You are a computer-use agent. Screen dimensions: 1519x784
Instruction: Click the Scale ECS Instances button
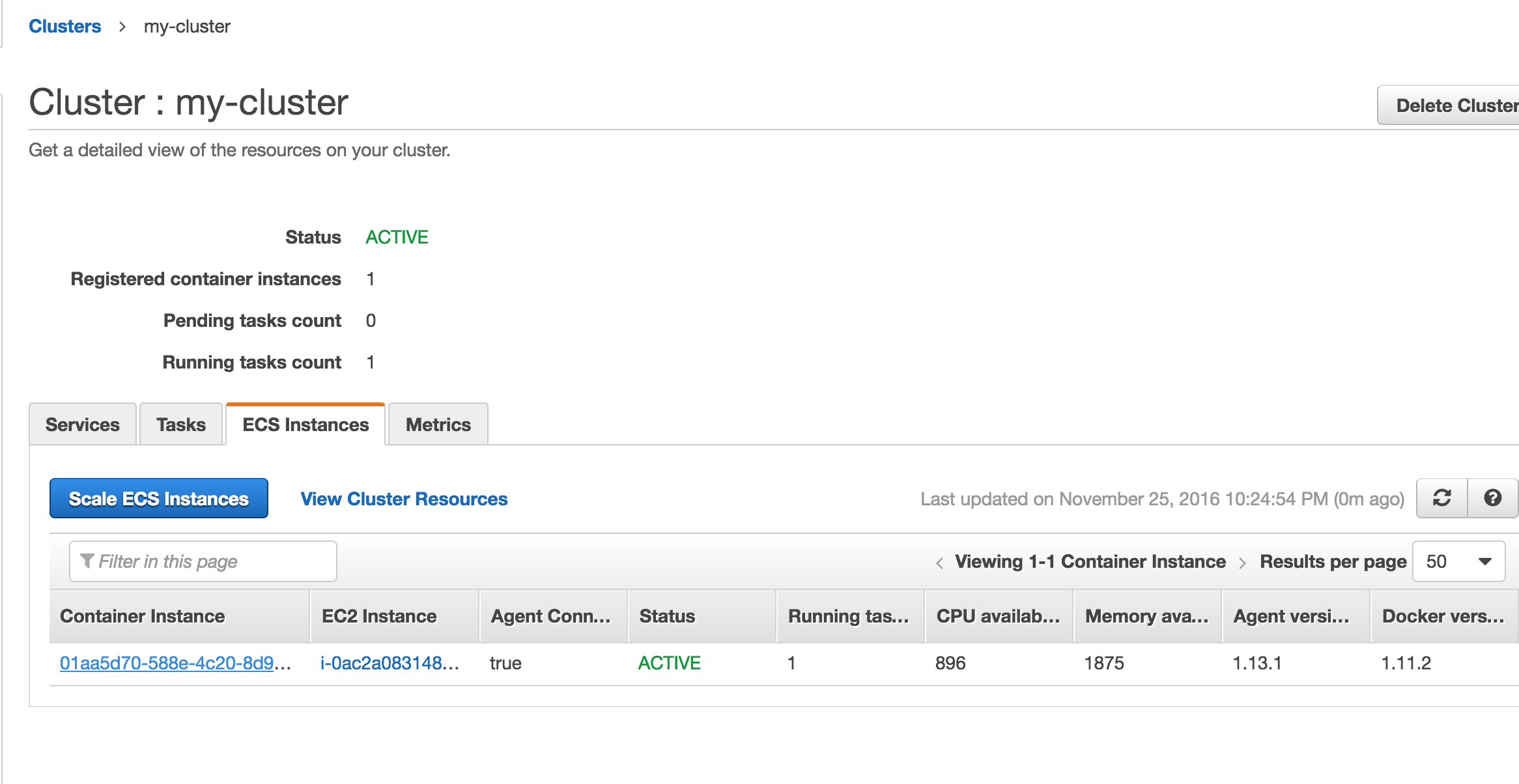click(159, 498)
